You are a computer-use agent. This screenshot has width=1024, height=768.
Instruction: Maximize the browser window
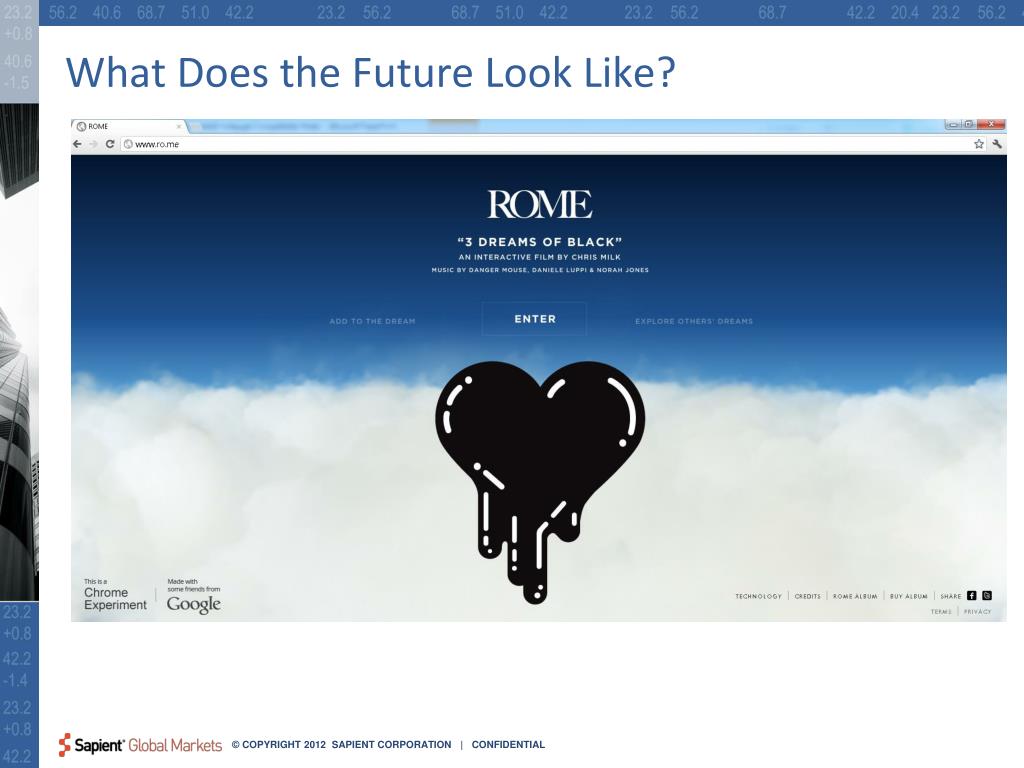[968, 124]
